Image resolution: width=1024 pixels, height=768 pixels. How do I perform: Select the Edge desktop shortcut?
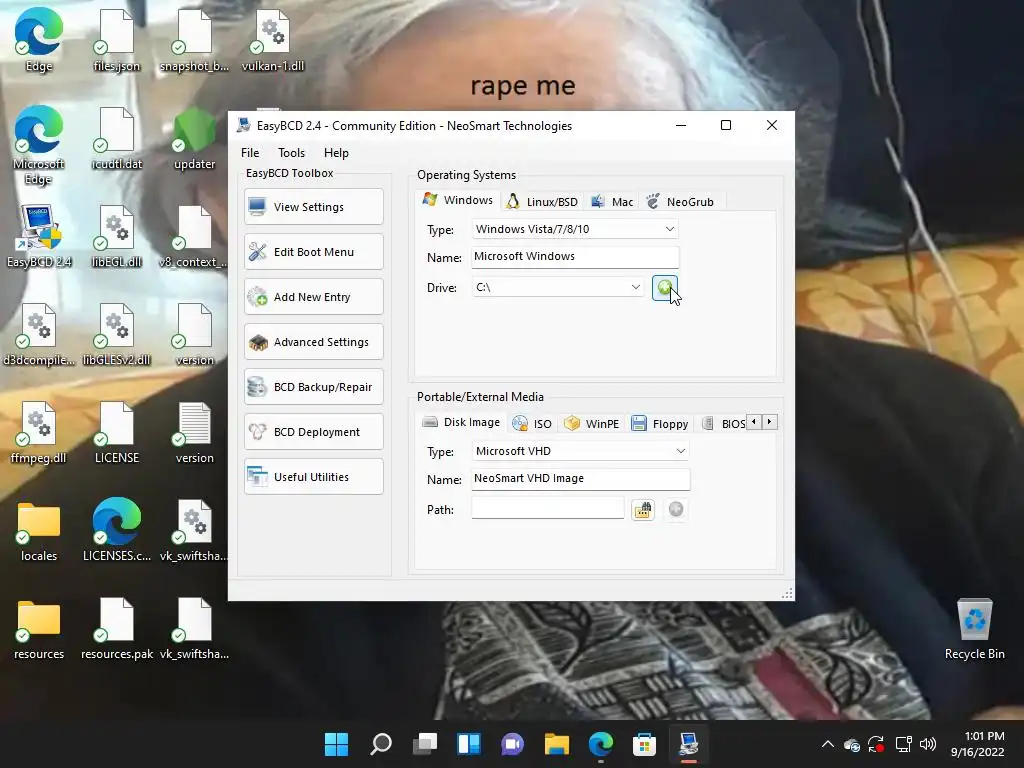[x=39, y=39]
